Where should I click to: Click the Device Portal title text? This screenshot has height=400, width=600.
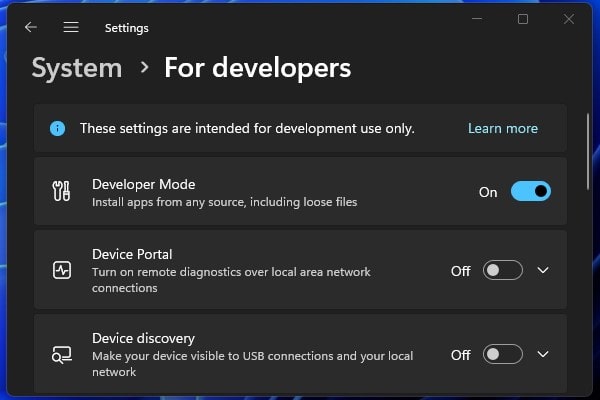(x=132, y=255)
